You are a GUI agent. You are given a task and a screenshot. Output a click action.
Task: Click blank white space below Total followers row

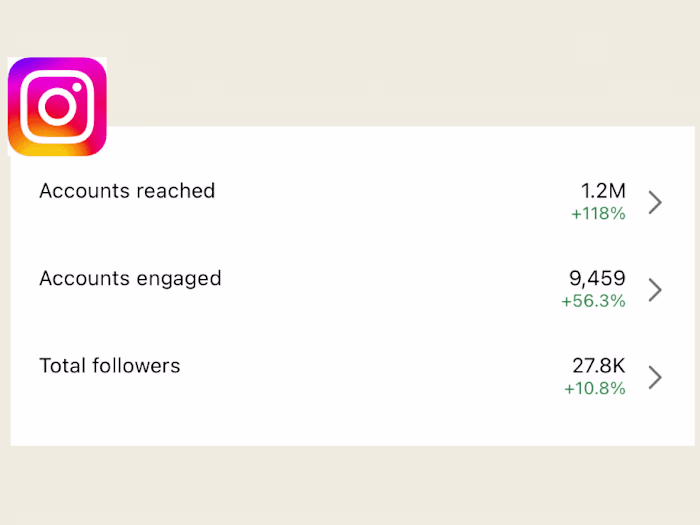coord(350,422)
